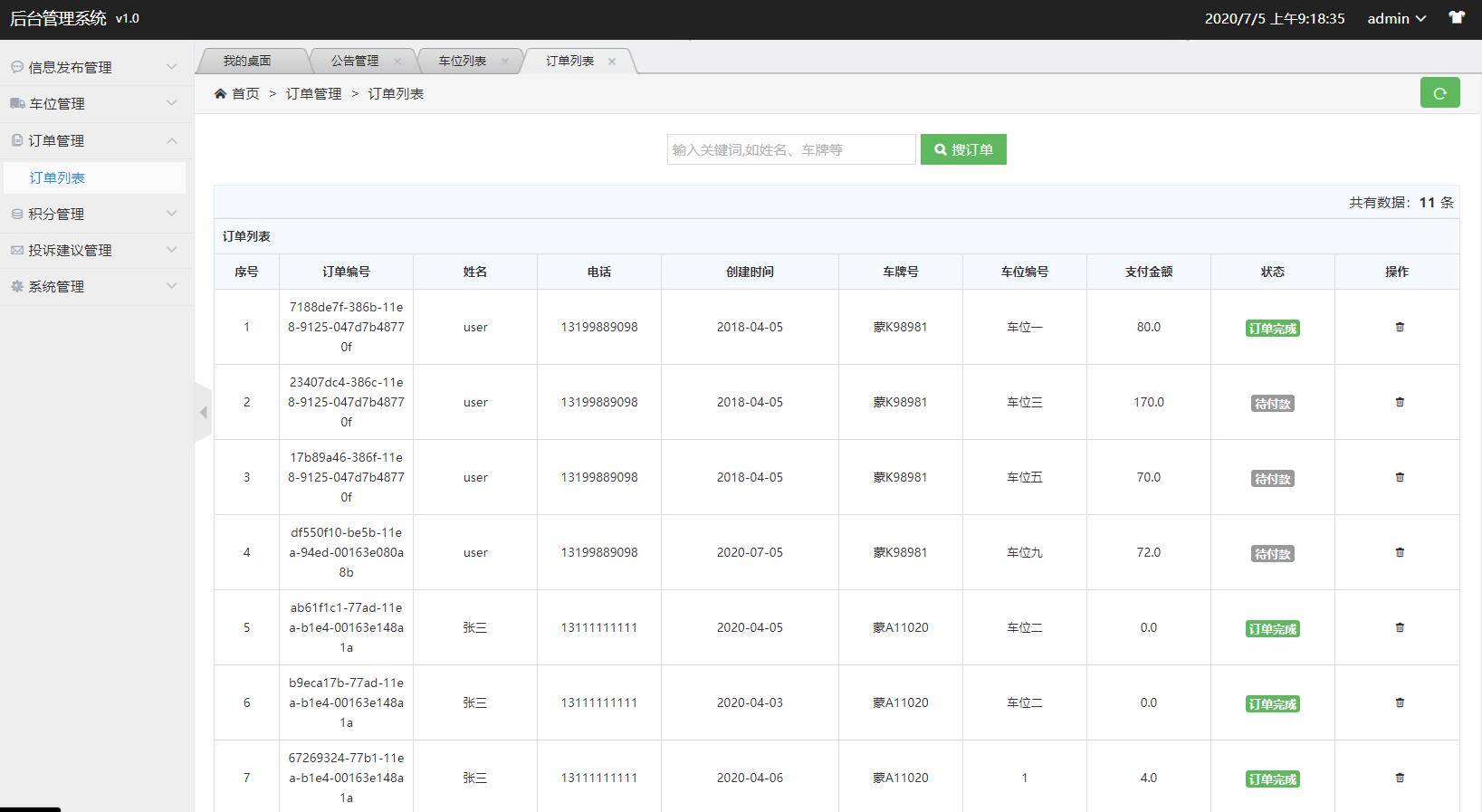Click the 搜订单 search button
This screenshot has width=1482, height=812.
coord(963,150)
